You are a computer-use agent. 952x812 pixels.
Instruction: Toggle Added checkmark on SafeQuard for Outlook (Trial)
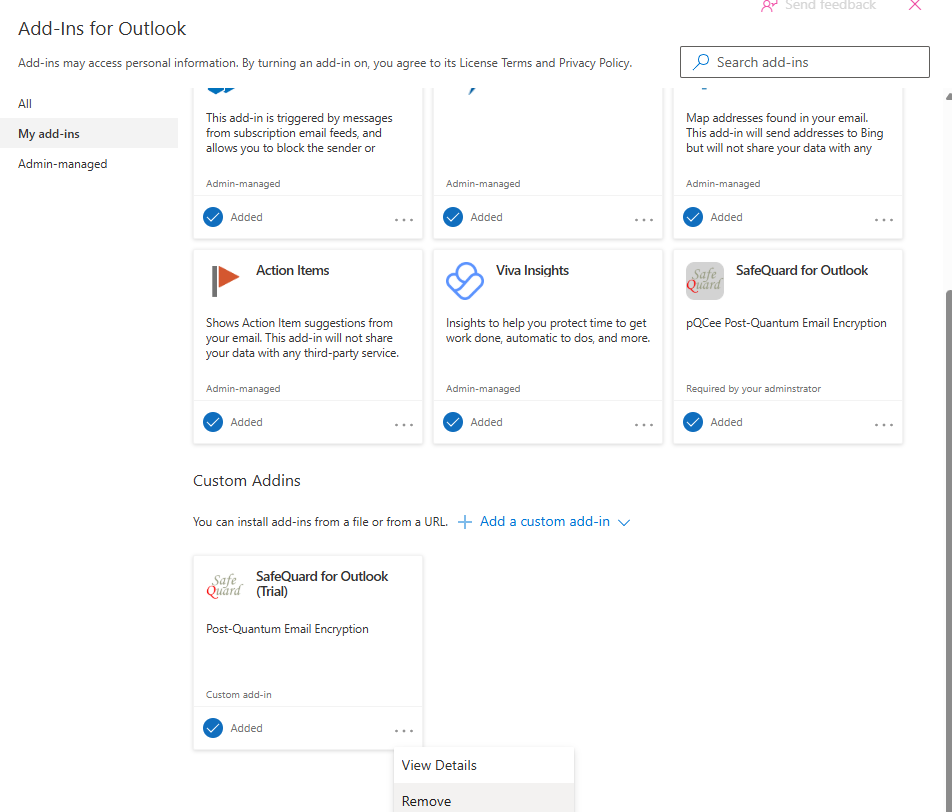(x=213, y=728)
